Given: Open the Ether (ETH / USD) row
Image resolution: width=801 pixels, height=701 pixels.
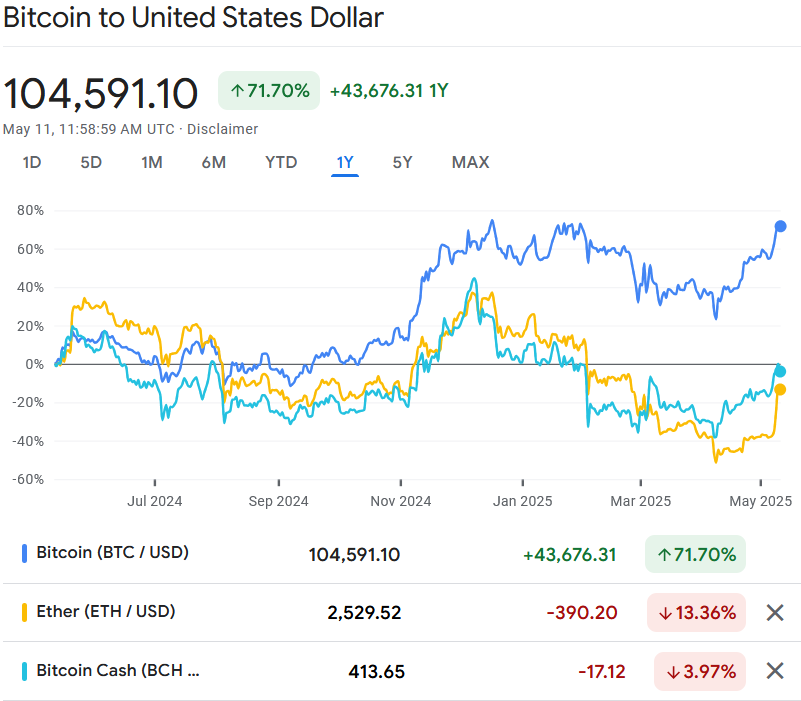Looking at the screenshot, I should 400,612.
